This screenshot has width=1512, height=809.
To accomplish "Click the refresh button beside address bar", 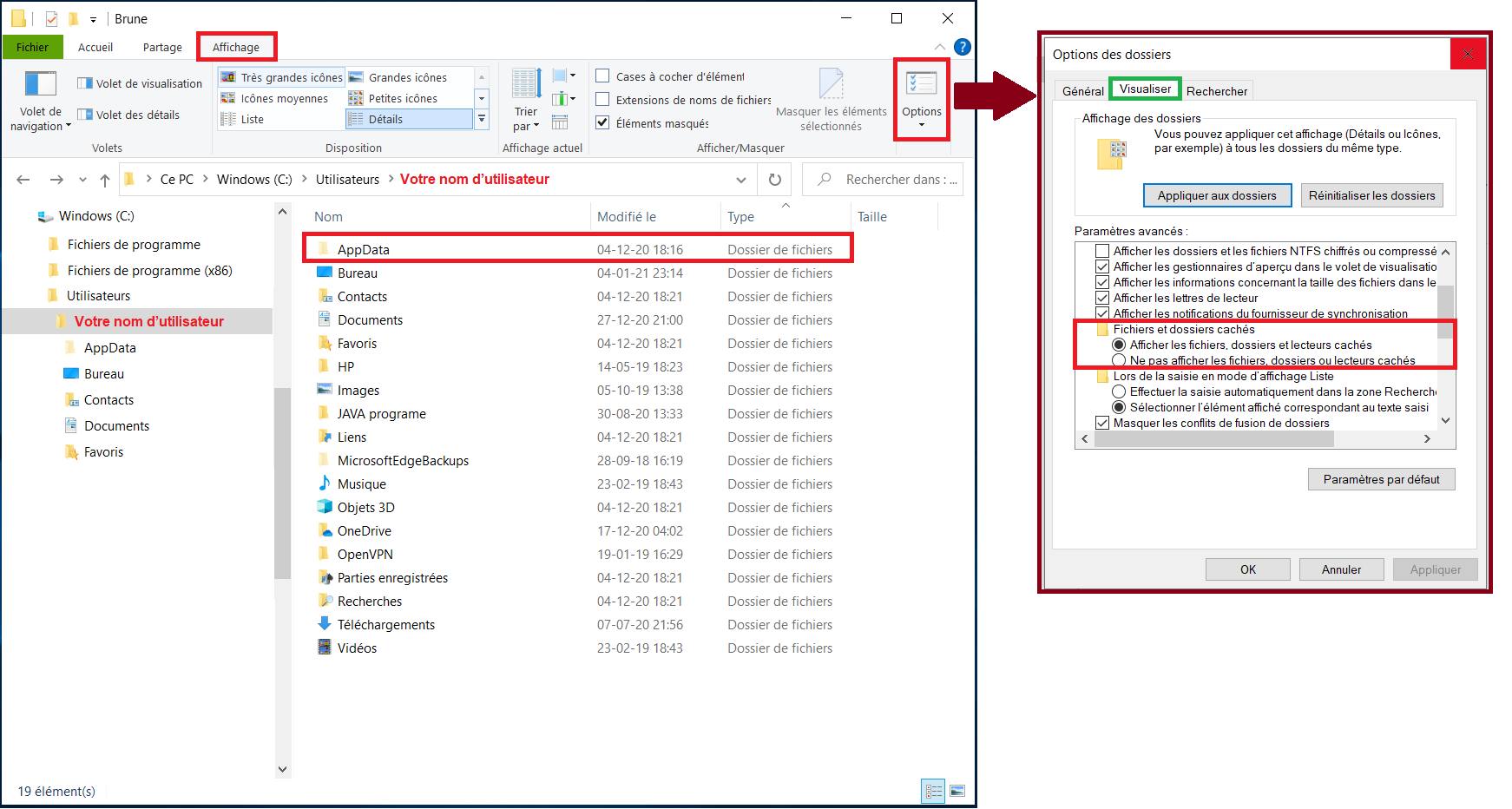I will click(x=775, y=180).
